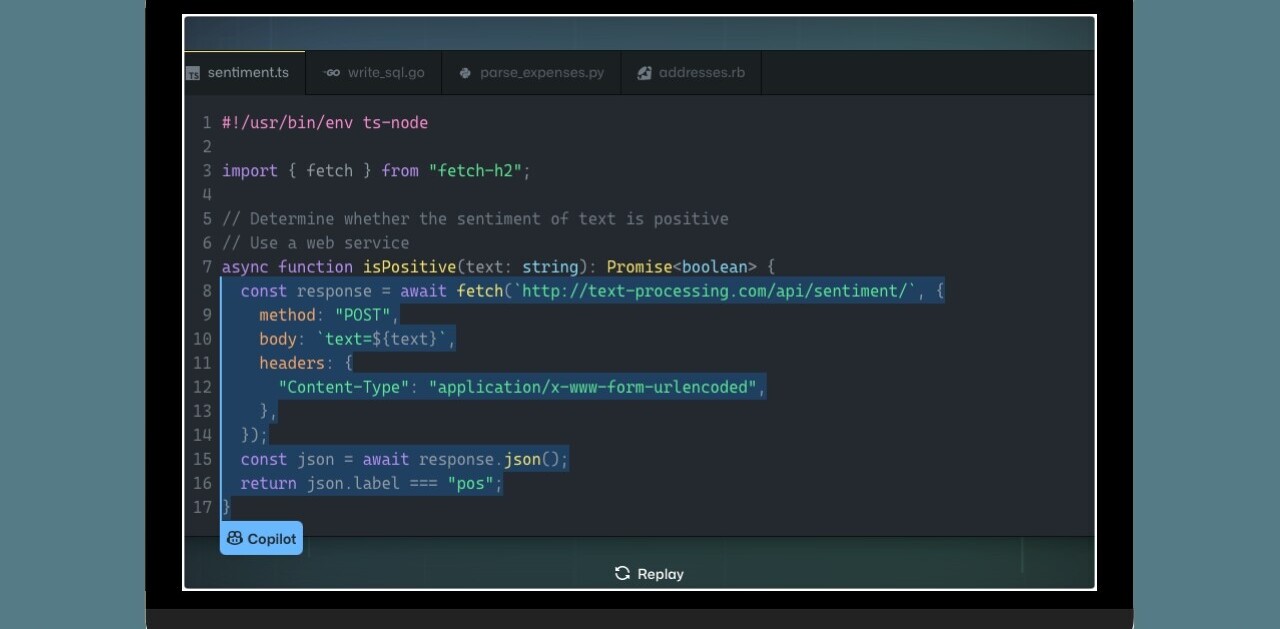1280x629 pixels.
Task: Select the addresses.rb file tab
Action: (701, 73)
